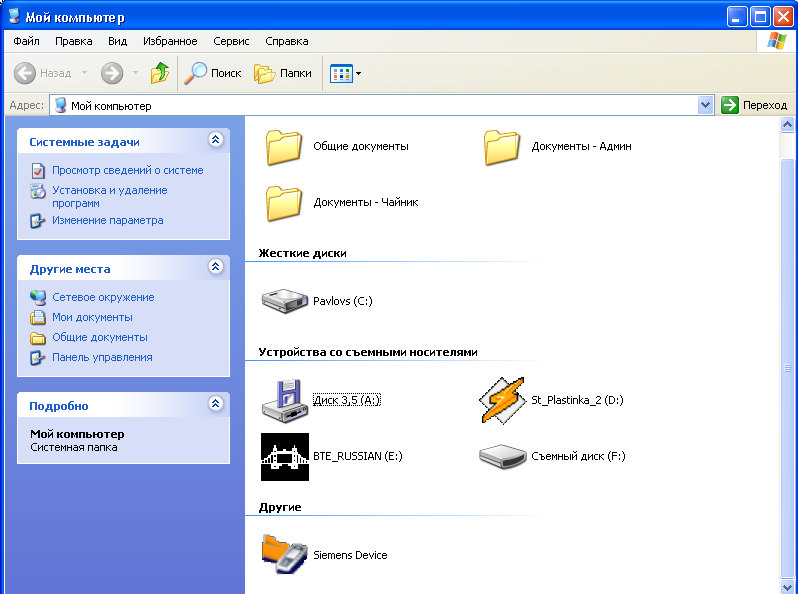Screen dimensions: 798x594
Task: Click the vertical scrollbar thumb
Action: pyautogui.click(x=787, y=367)
